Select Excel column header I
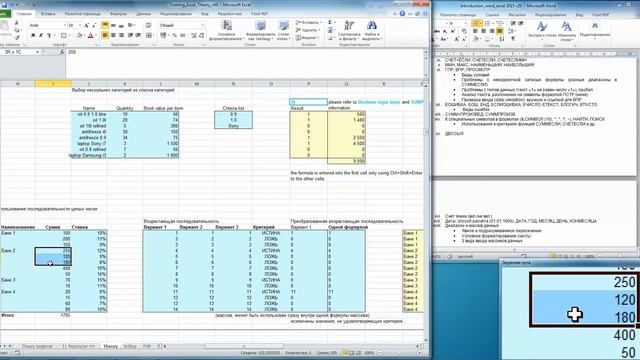The image size is (640, 360). pos(53,84)
